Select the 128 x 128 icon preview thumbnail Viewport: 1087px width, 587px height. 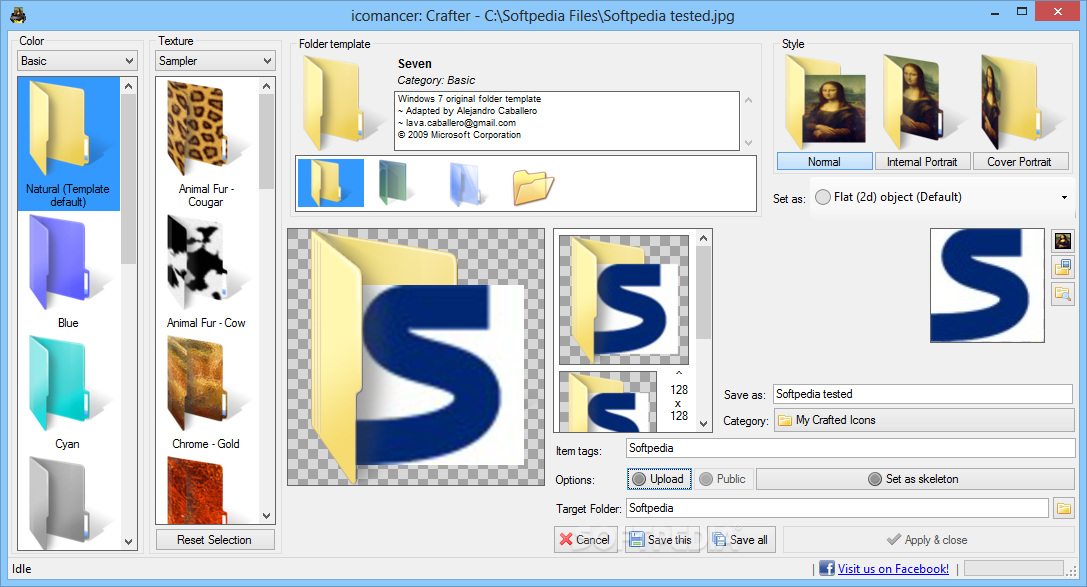point(608,401)
